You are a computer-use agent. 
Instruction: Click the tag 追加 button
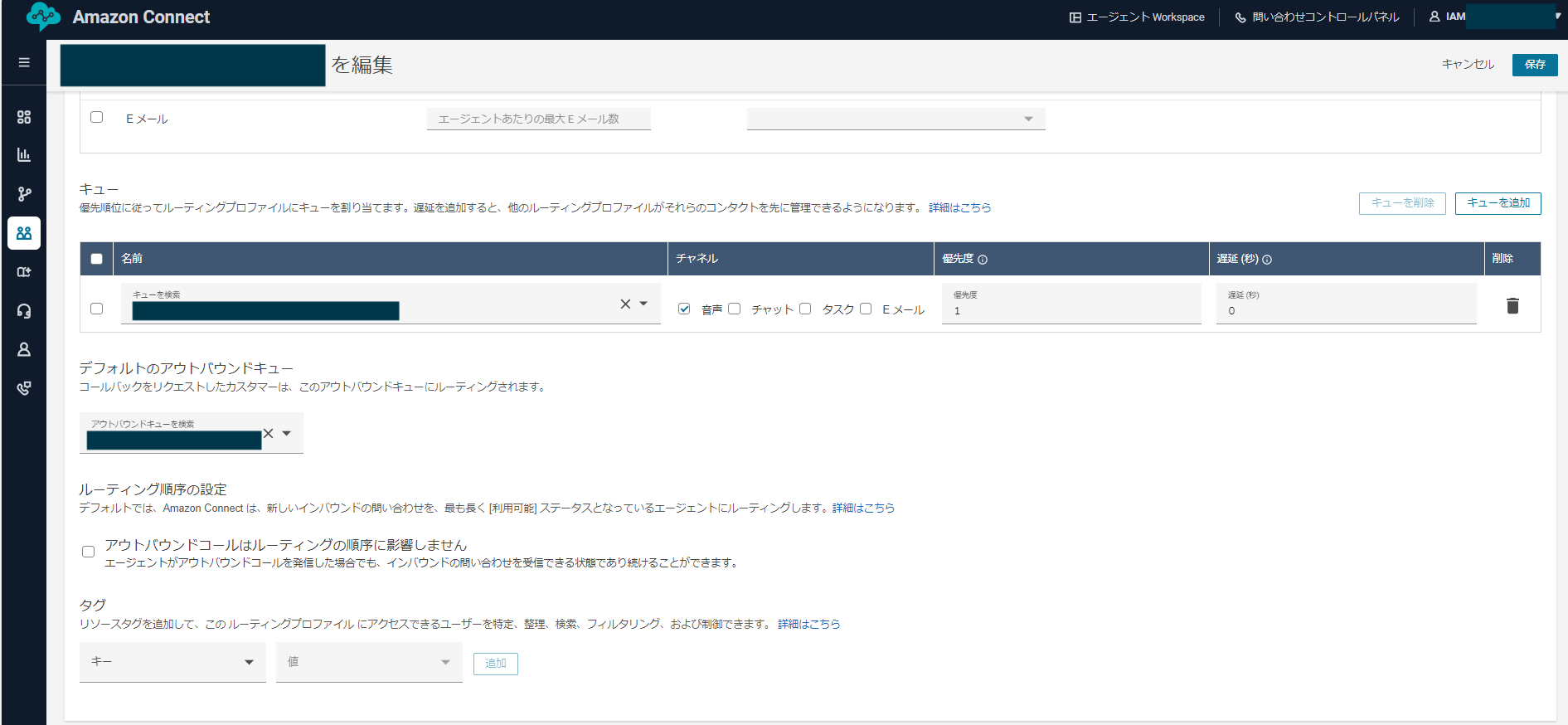496,664
